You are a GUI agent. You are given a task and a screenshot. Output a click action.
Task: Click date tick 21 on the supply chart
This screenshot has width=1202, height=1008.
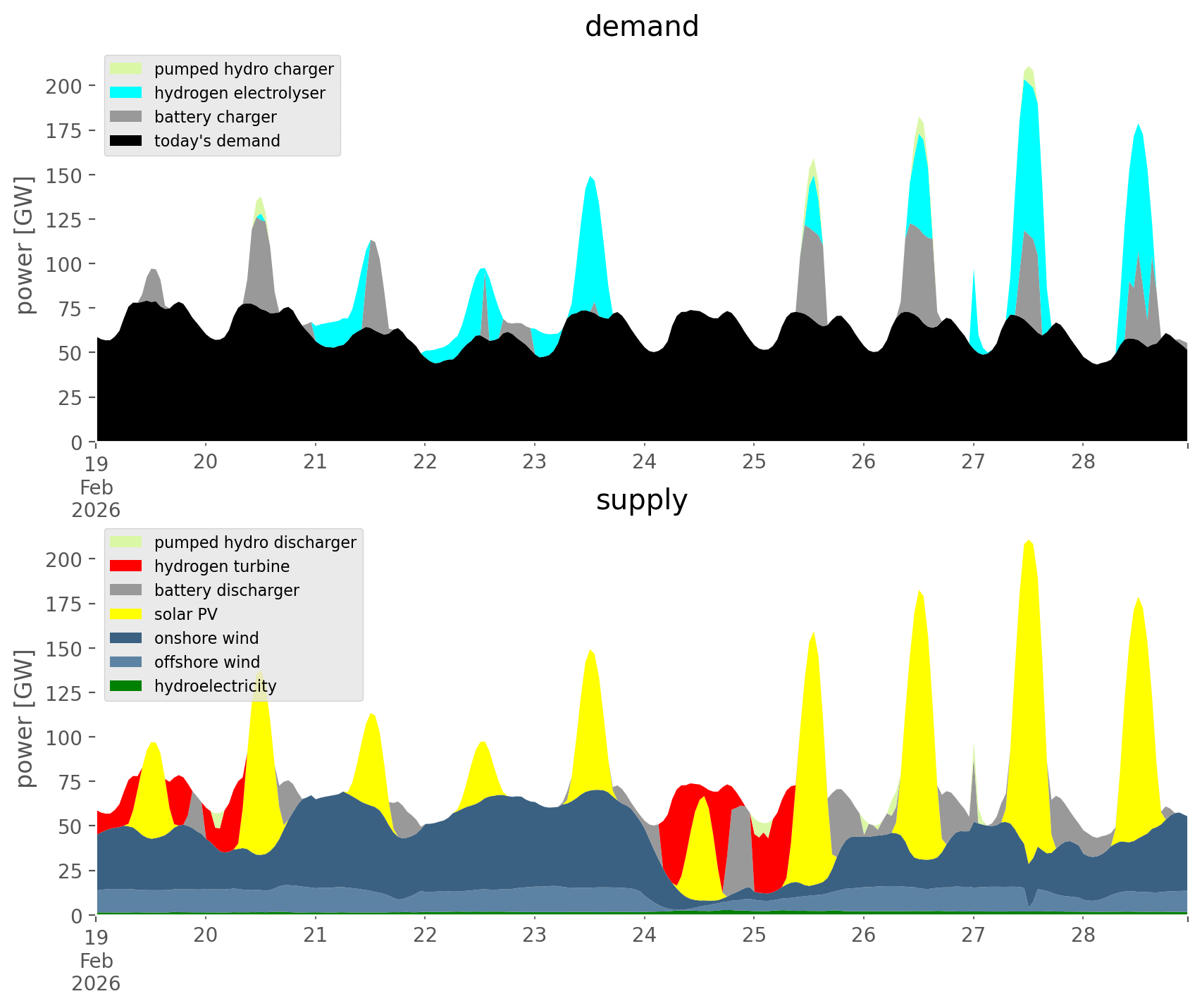coord(315,935)
